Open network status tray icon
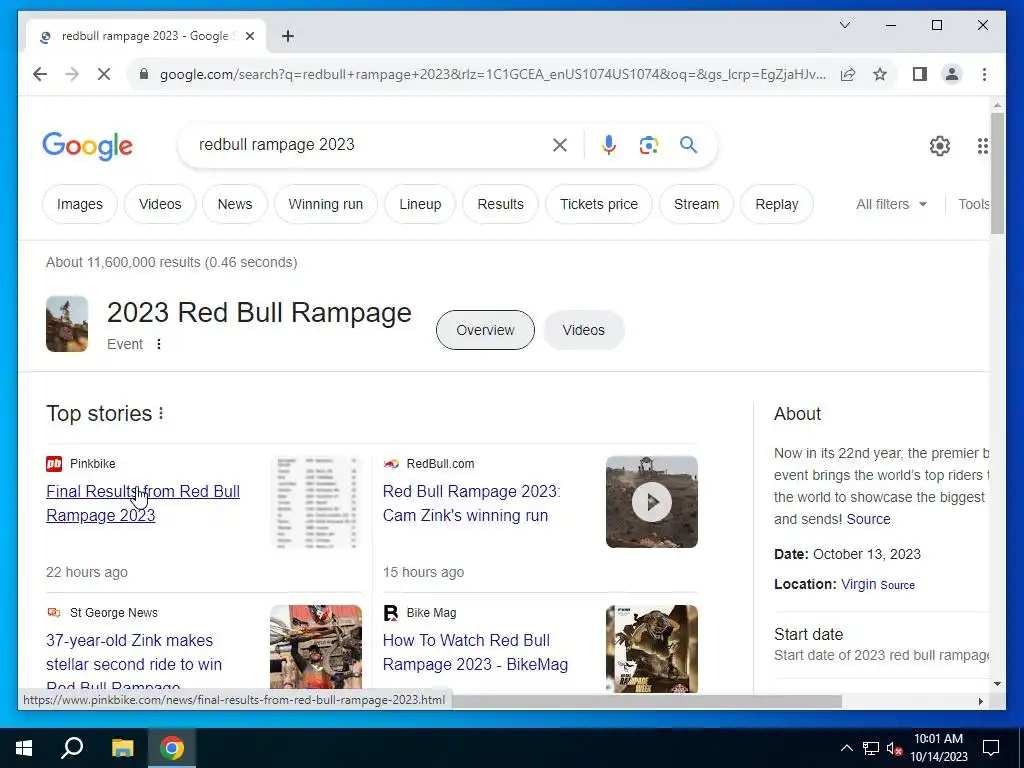This screenshot has height=768, width=1024. coord(871,748)
